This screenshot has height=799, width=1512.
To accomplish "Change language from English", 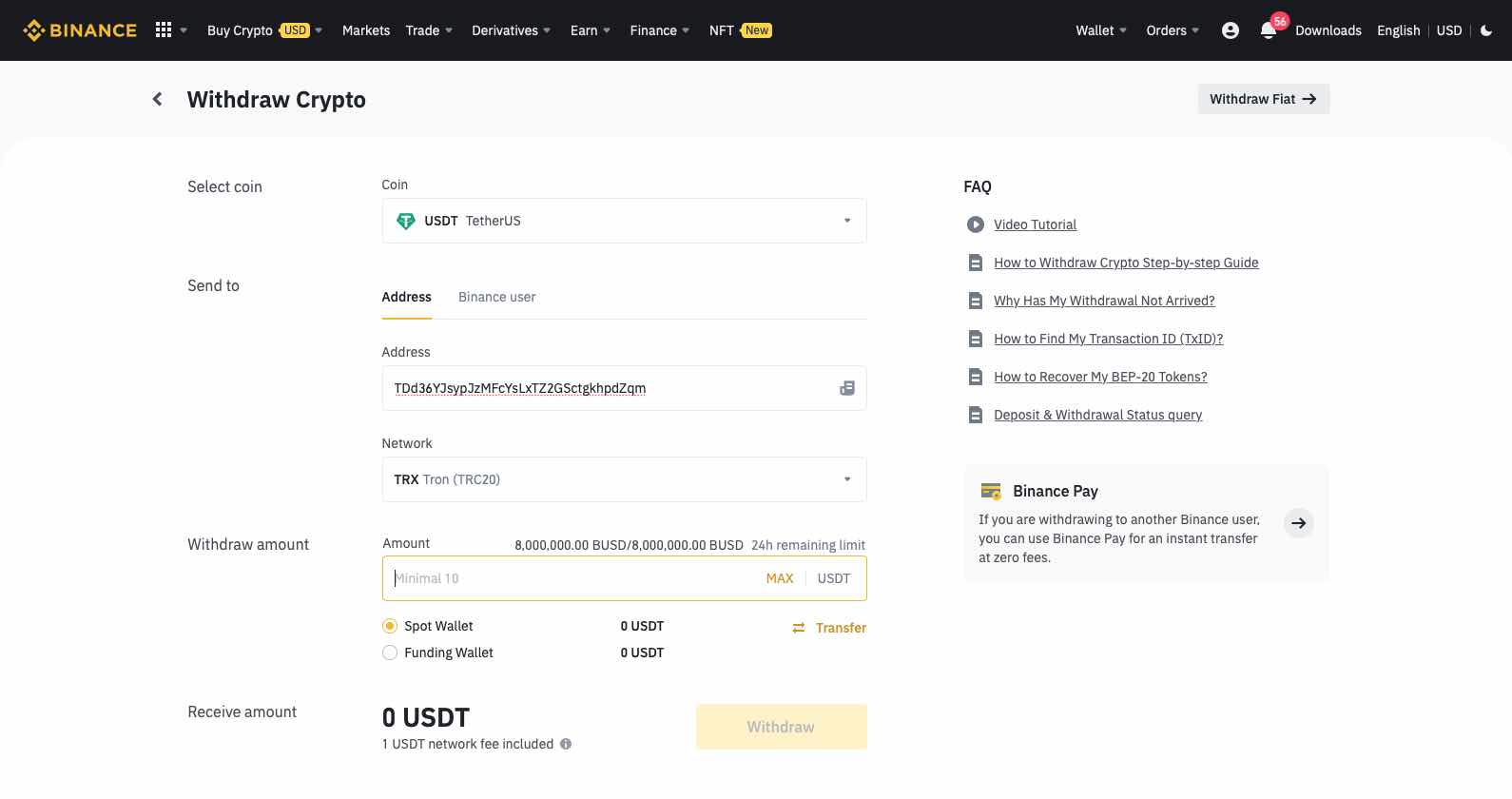I will pyautogui.click(x=1398, y=30).
